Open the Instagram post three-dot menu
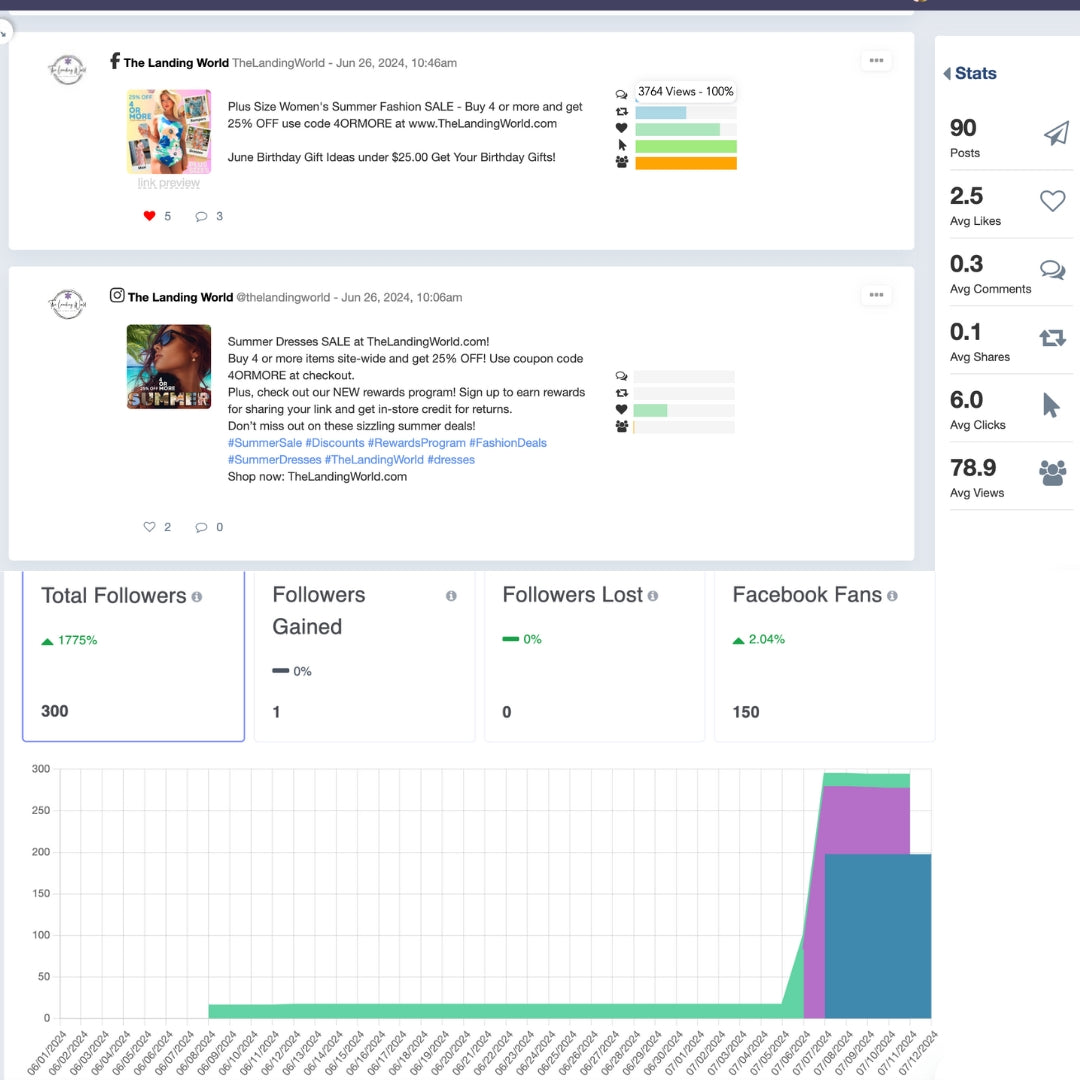Viewport: 1080px width, 1080px height. [876, 295]
